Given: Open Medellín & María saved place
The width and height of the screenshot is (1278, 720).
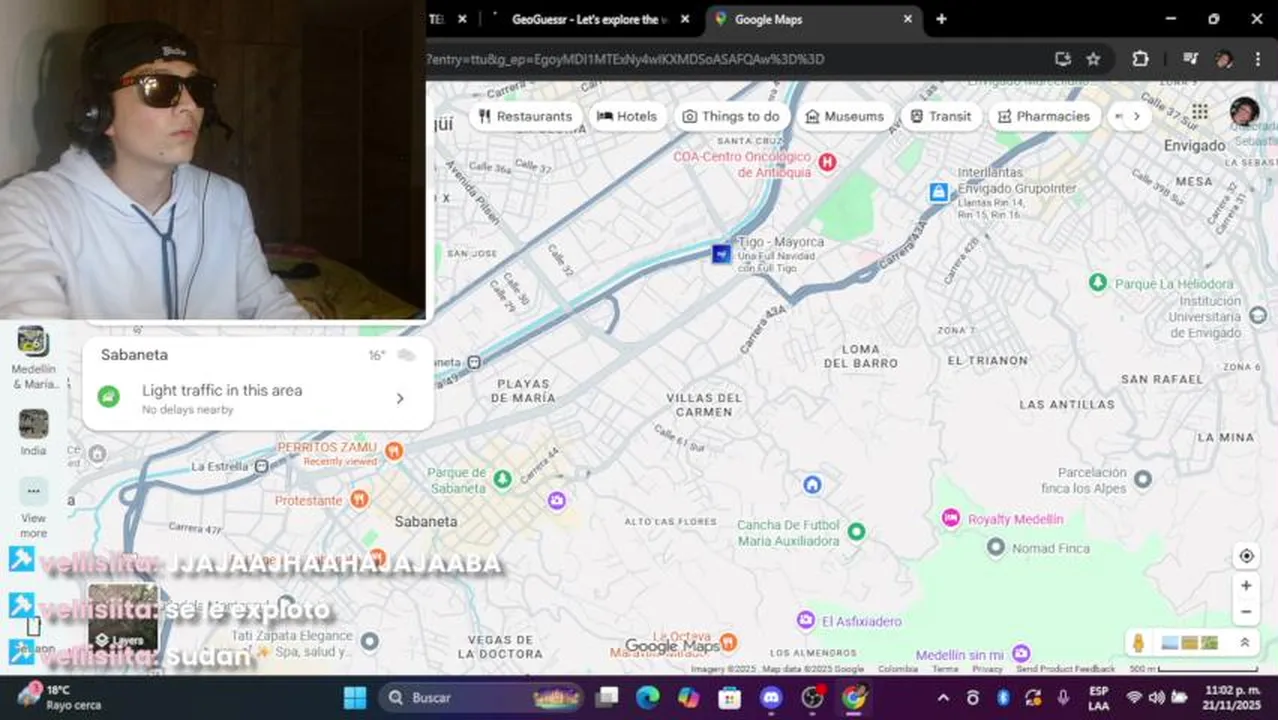Looking at the screenshot, I should tap(33, 356).
